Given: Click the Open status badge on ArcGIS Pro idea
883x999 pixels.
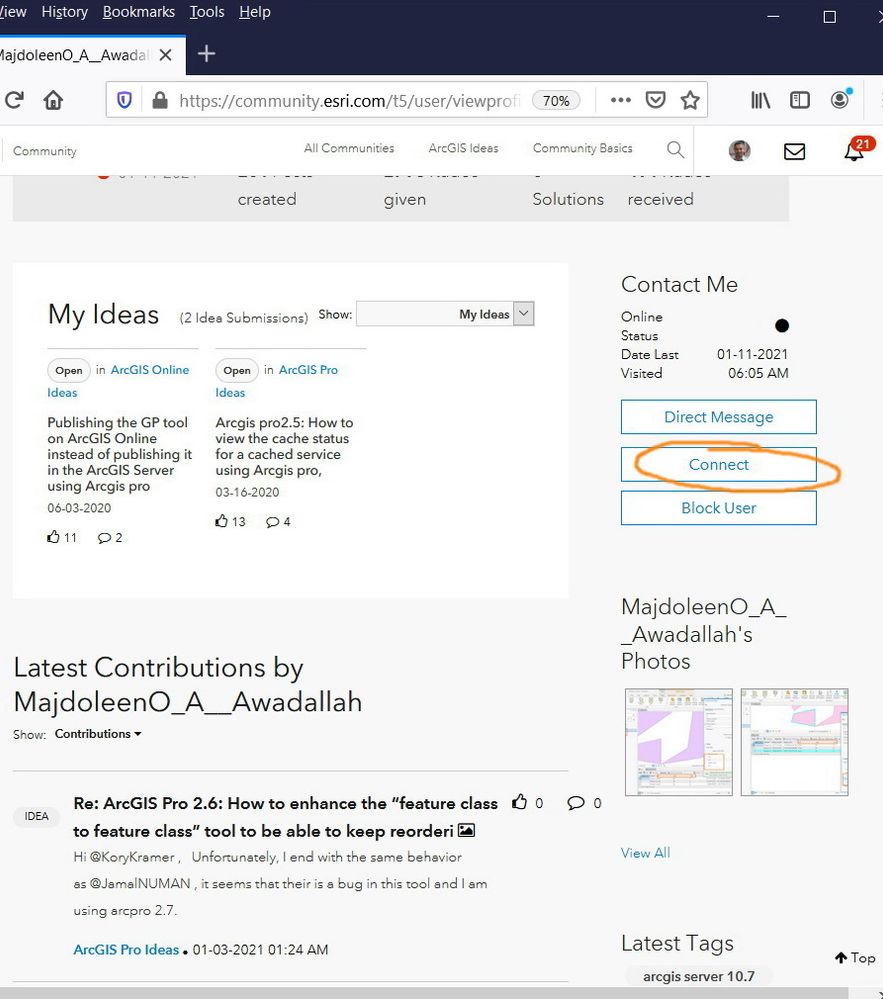Looking at the screenshot, I should pyautogui.click(x=237, y=370).
